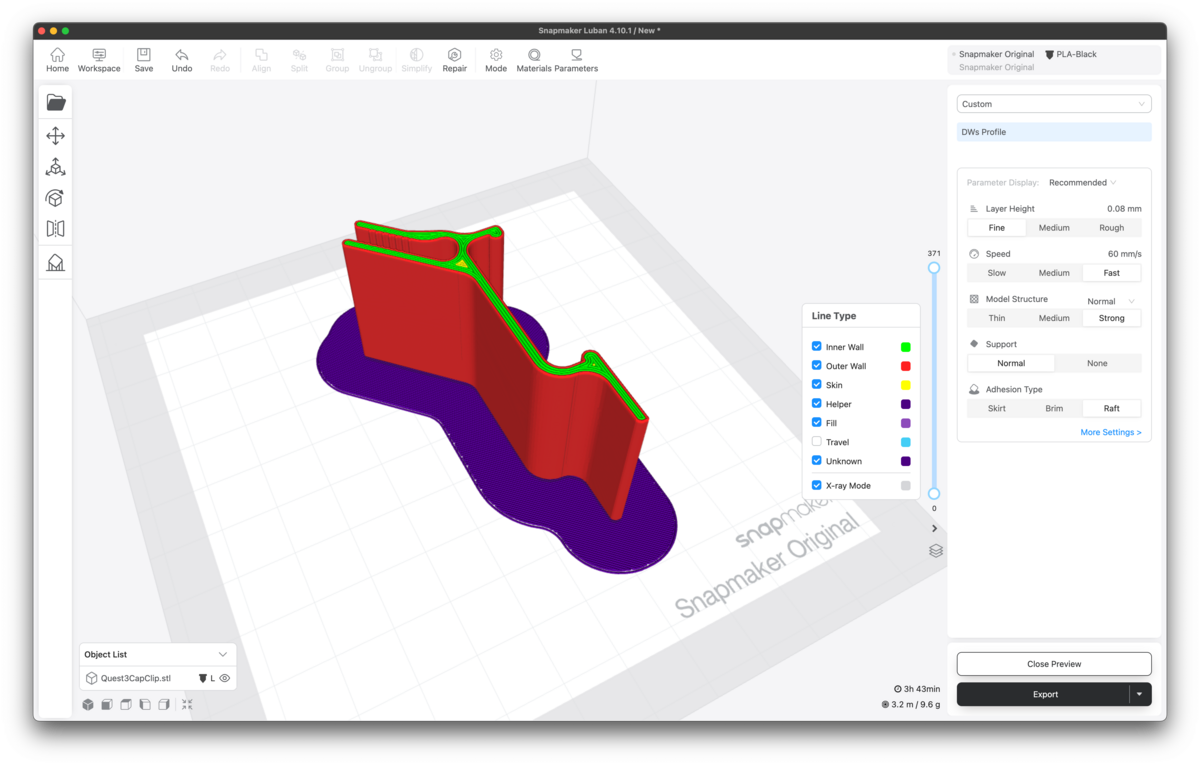The width and height of the screenshot is (1200, 765).
Task: Click the Split toolbar icon
Action: [x=299, y=60]
